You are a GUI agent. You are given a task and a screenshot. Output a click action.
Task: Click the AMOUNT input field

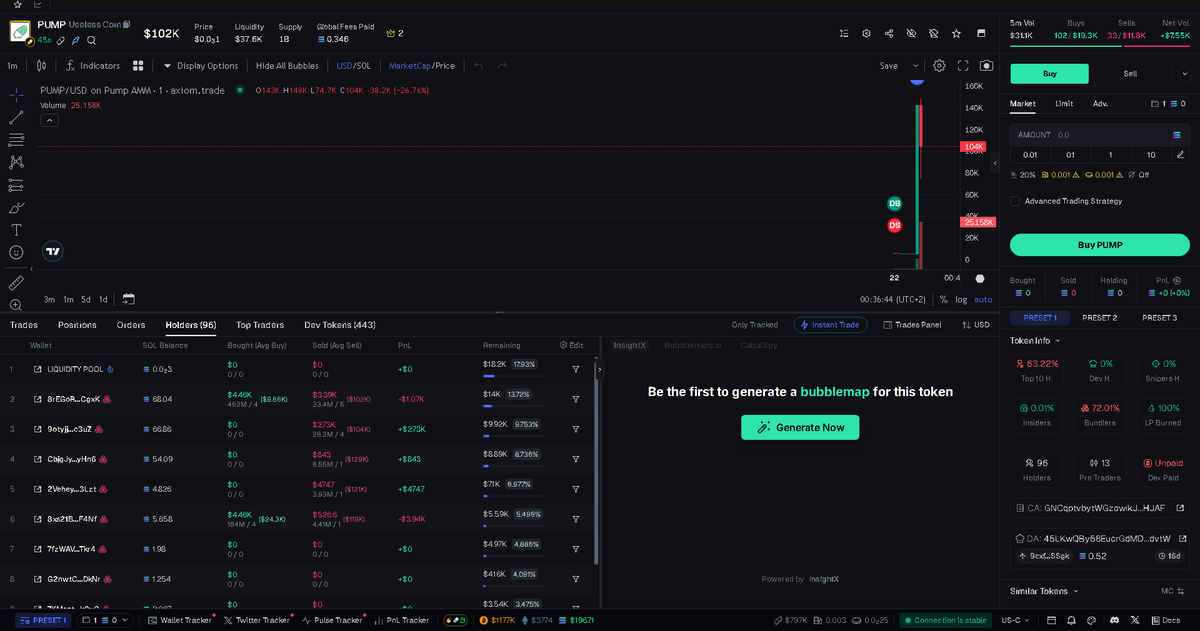(1099, 134)
